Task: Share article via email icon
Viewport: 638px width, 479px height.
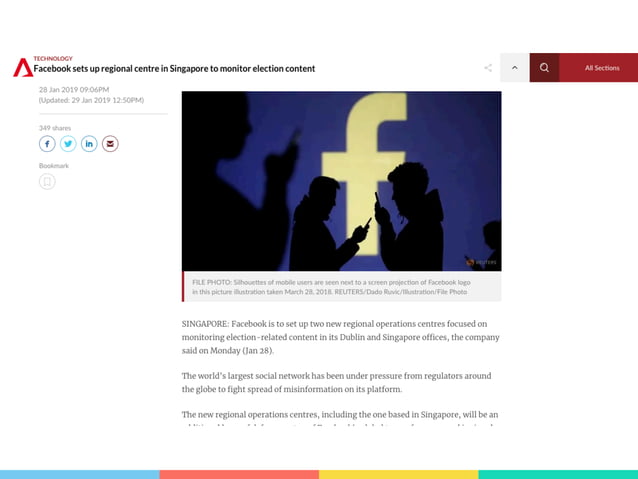Action: (110, 144)
